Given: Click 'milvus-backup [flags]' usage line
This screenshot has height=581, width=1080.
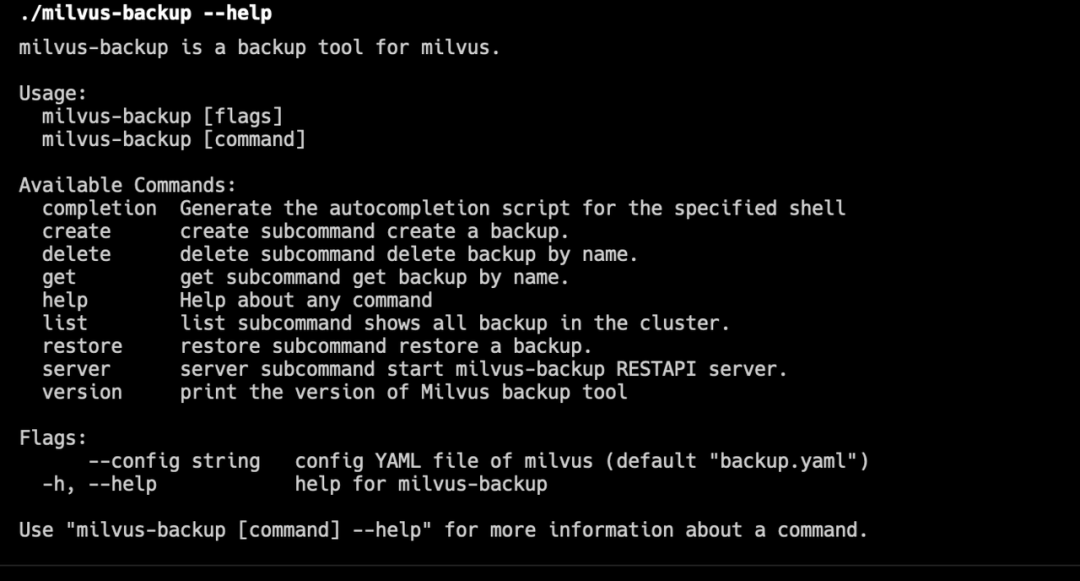Looking at the screenshot, I should (162, 116).
